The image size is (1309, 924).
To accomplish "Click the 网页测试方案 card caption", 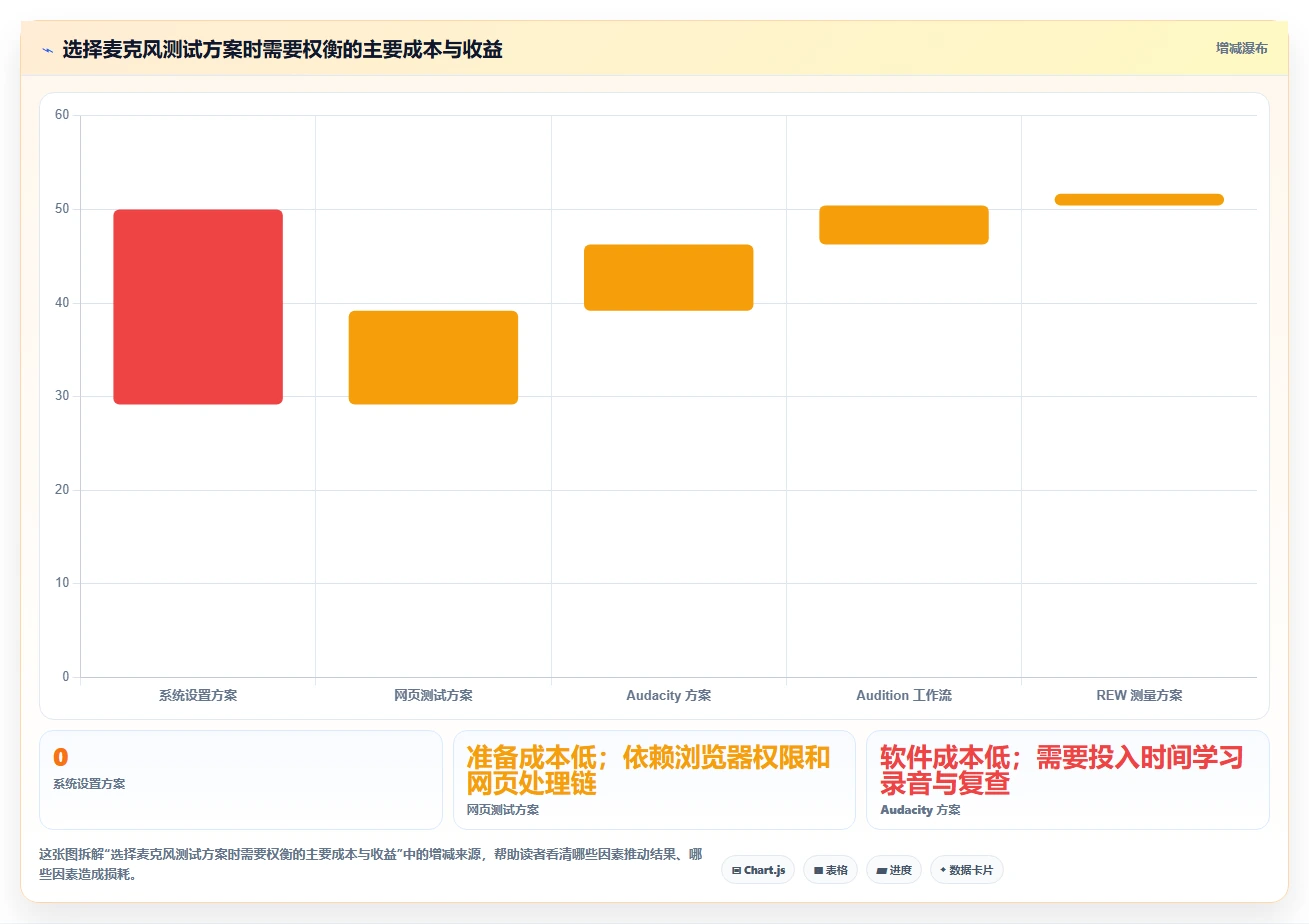I will 503,810.
